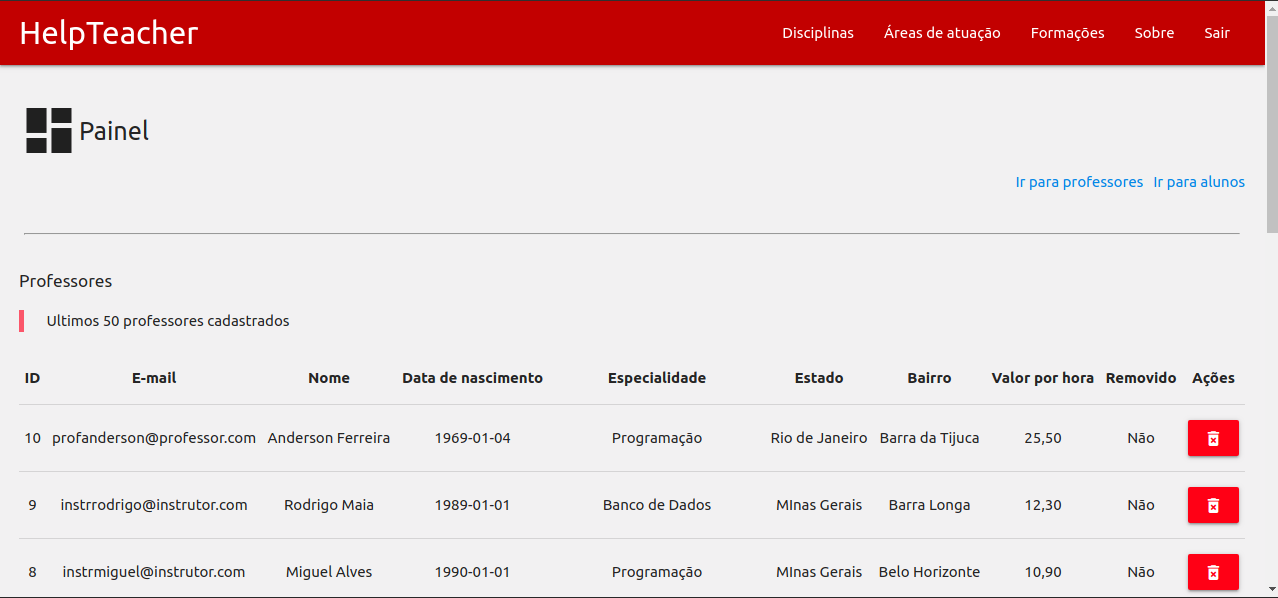
Task: Click the HelpTeacher logo title
Action: [109, 33]
